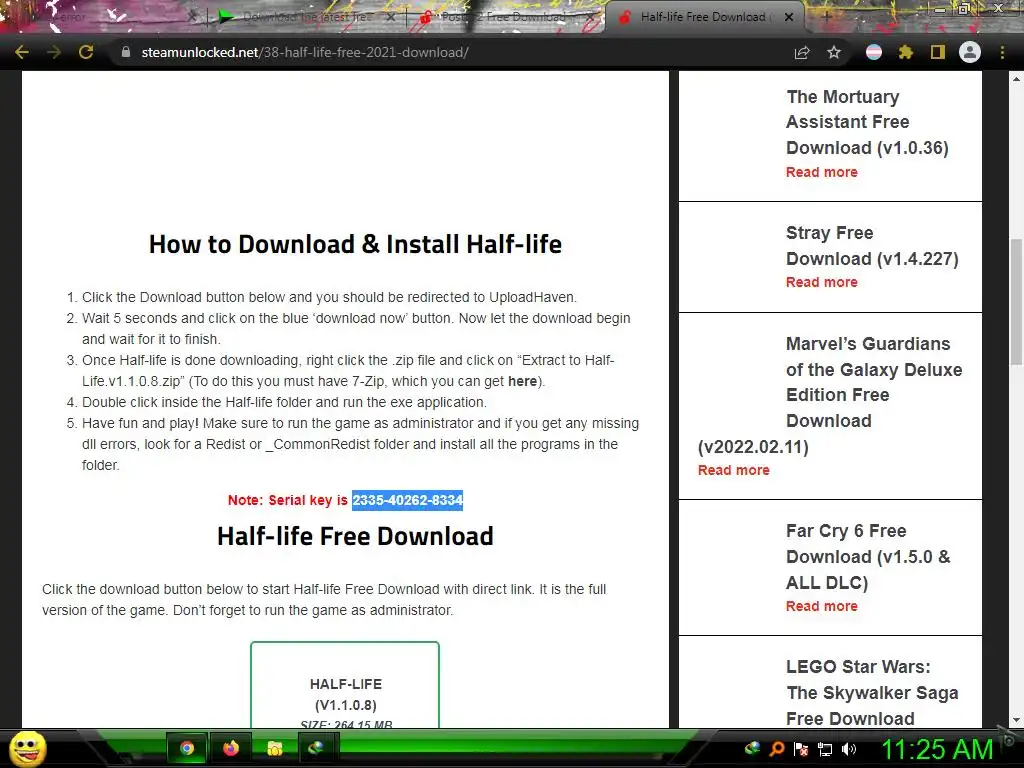
Task: Switch to the 'Download the latest free' tab
Action: click(305, 17)
